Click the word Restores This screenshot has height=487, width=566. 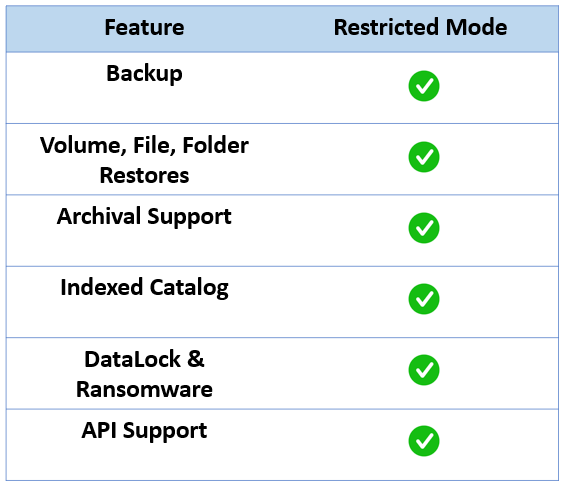click(144, 176)
